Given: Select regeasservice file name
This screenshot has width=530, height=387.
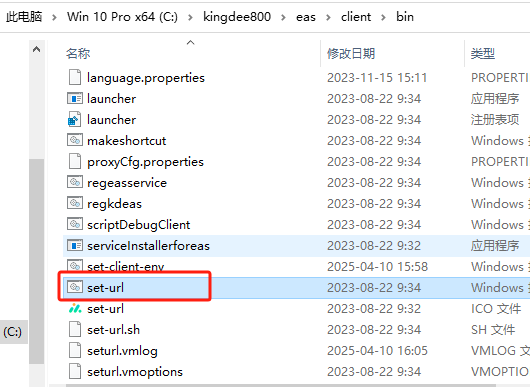Looking at the screenshot, I should click(127, 183).
